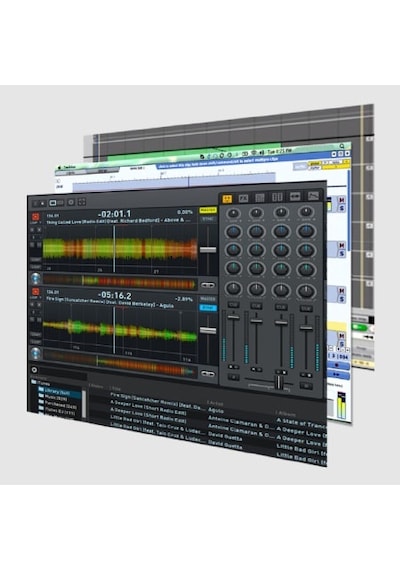The height and width of the screenshot is (570, 400).
Task: Click the top deck pitch fader handle
Action: pyautogui.click(x=208, y=249)
